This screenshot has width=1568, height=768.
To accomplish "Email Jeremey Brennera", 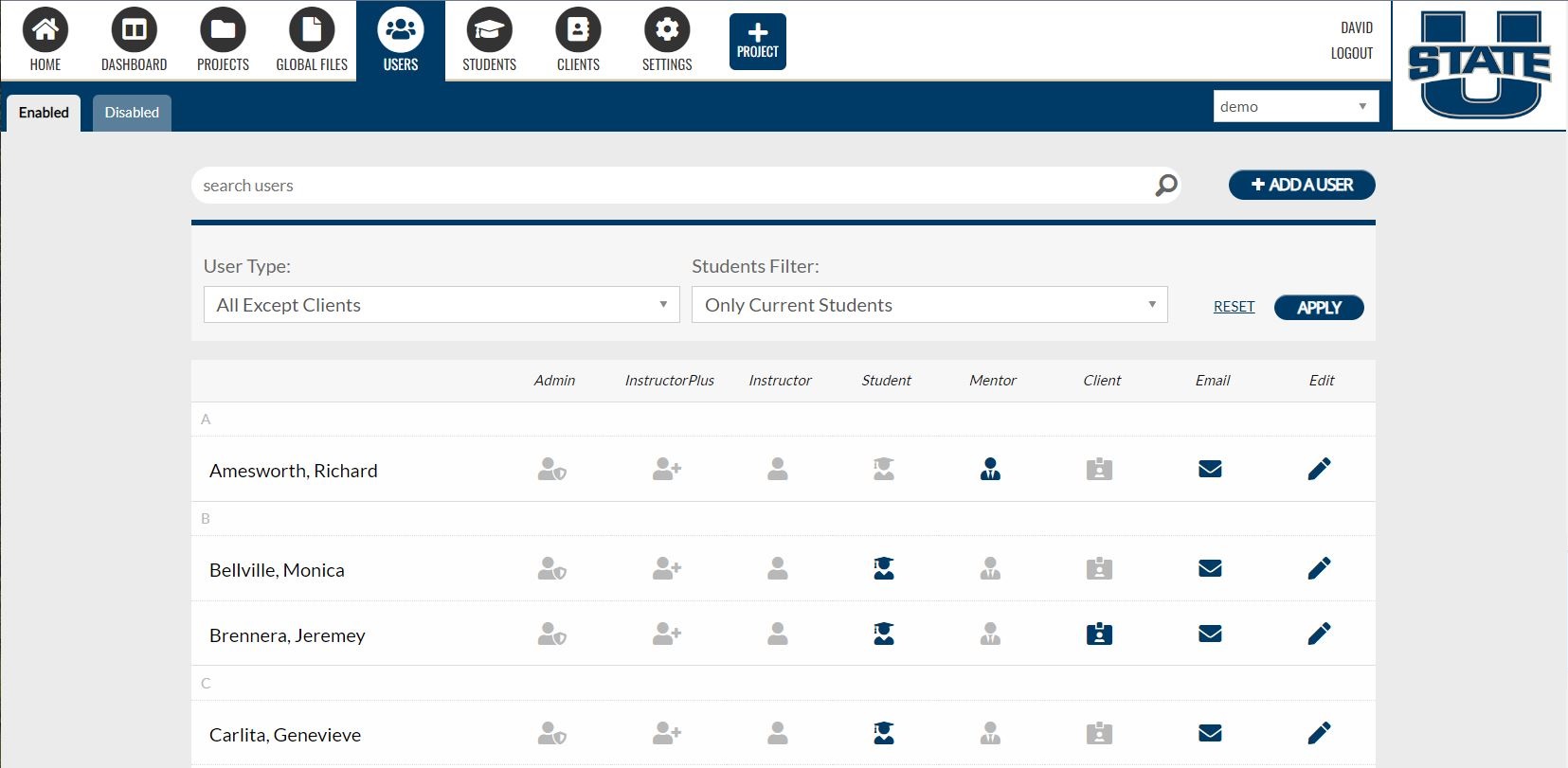I will point(1210,634).
